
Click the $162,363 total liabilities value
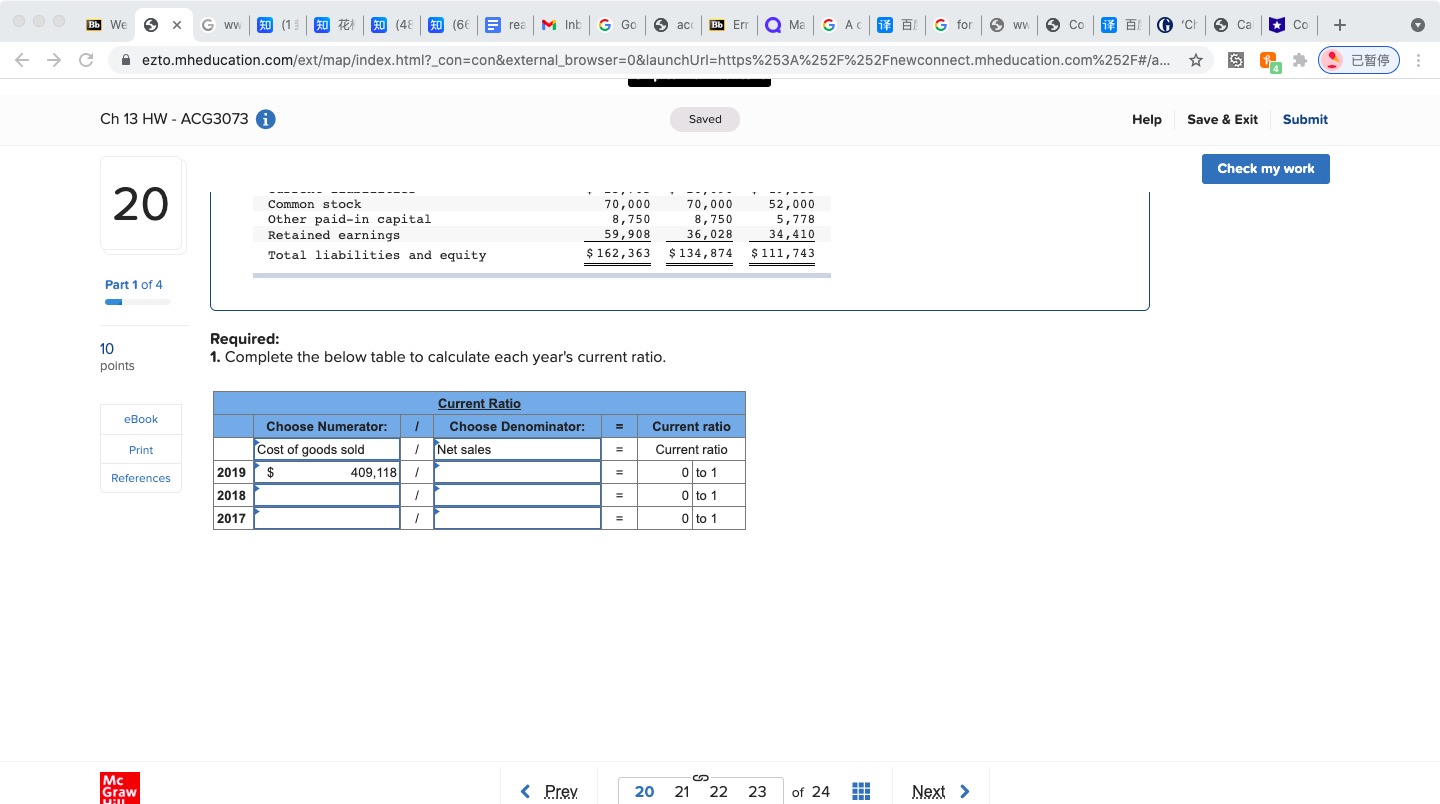[617, 253]
